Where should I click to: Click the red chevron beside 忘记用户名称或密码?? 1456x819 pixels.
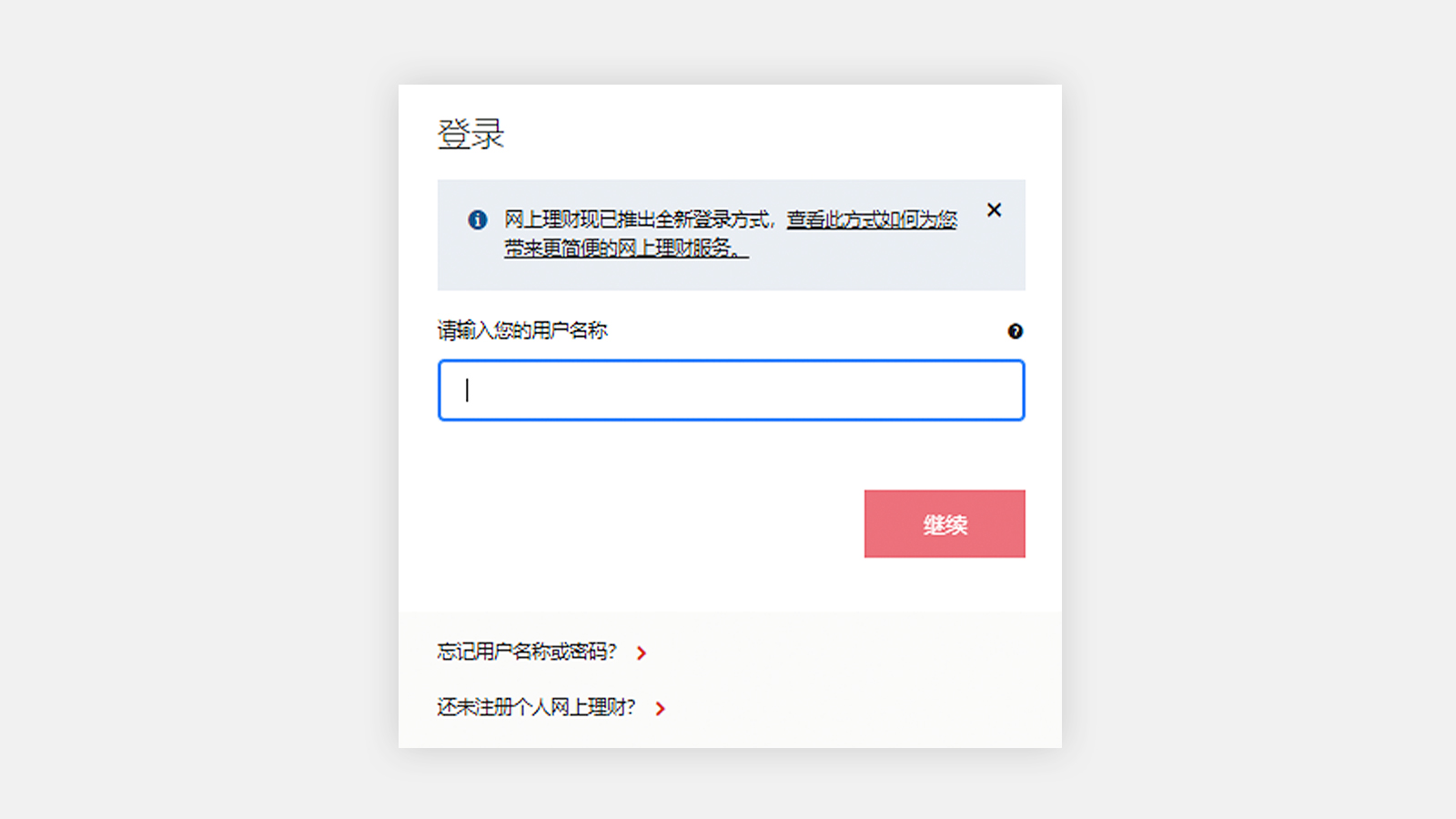coord(642,652)
